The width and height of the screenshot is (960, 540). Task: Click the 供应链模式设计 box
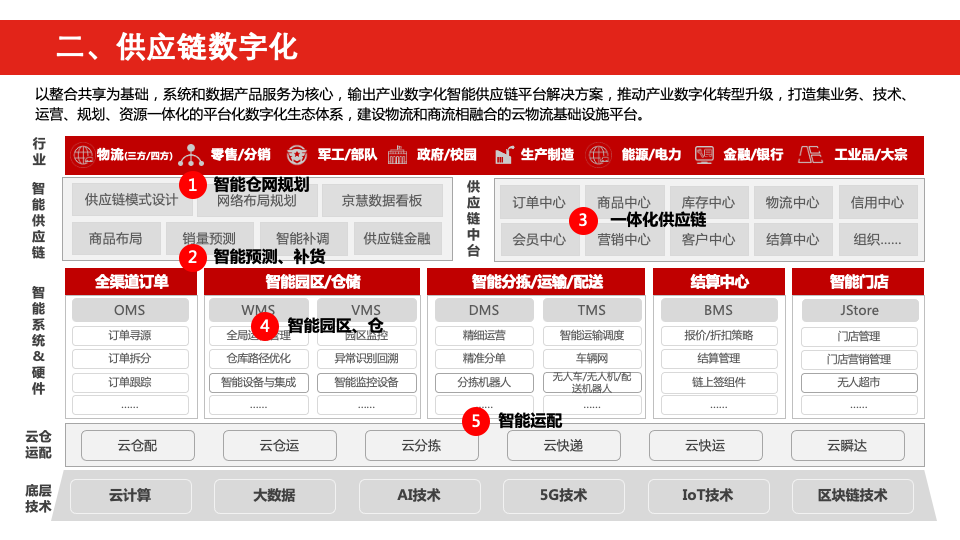pos(131,200)
